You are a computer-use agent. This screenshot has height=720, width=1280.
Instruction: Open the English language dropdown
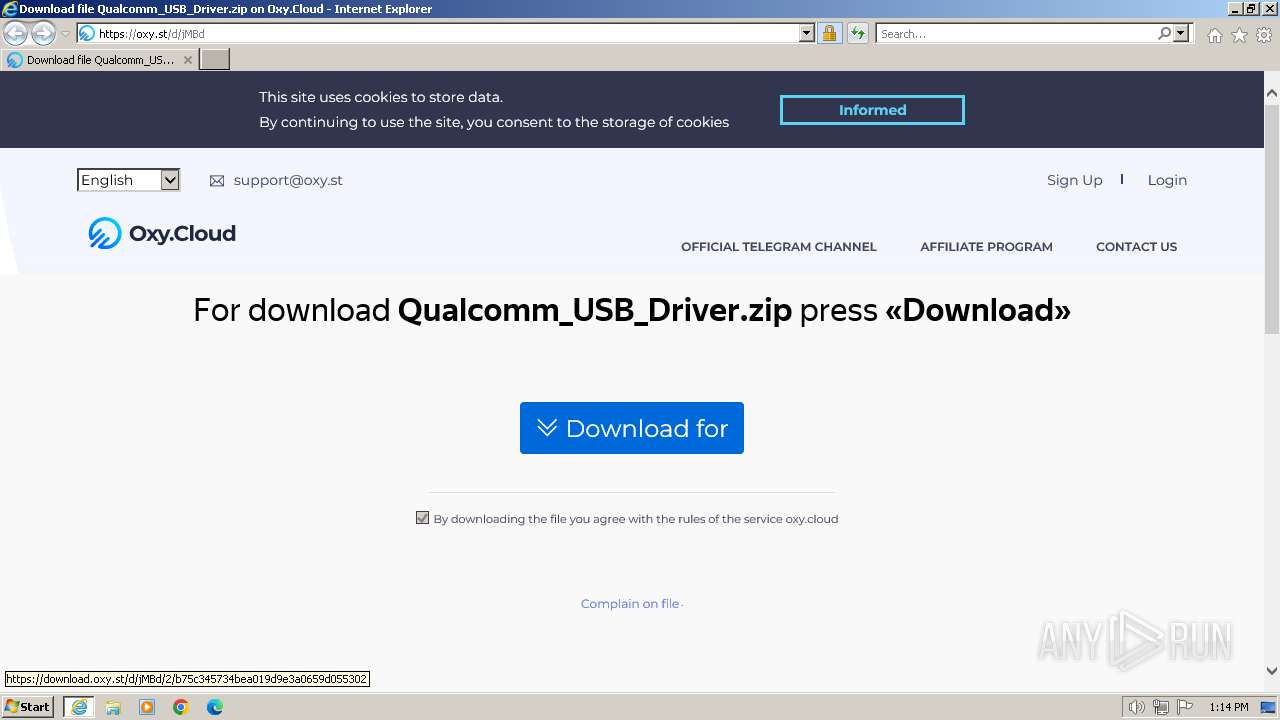coord(128,180)
